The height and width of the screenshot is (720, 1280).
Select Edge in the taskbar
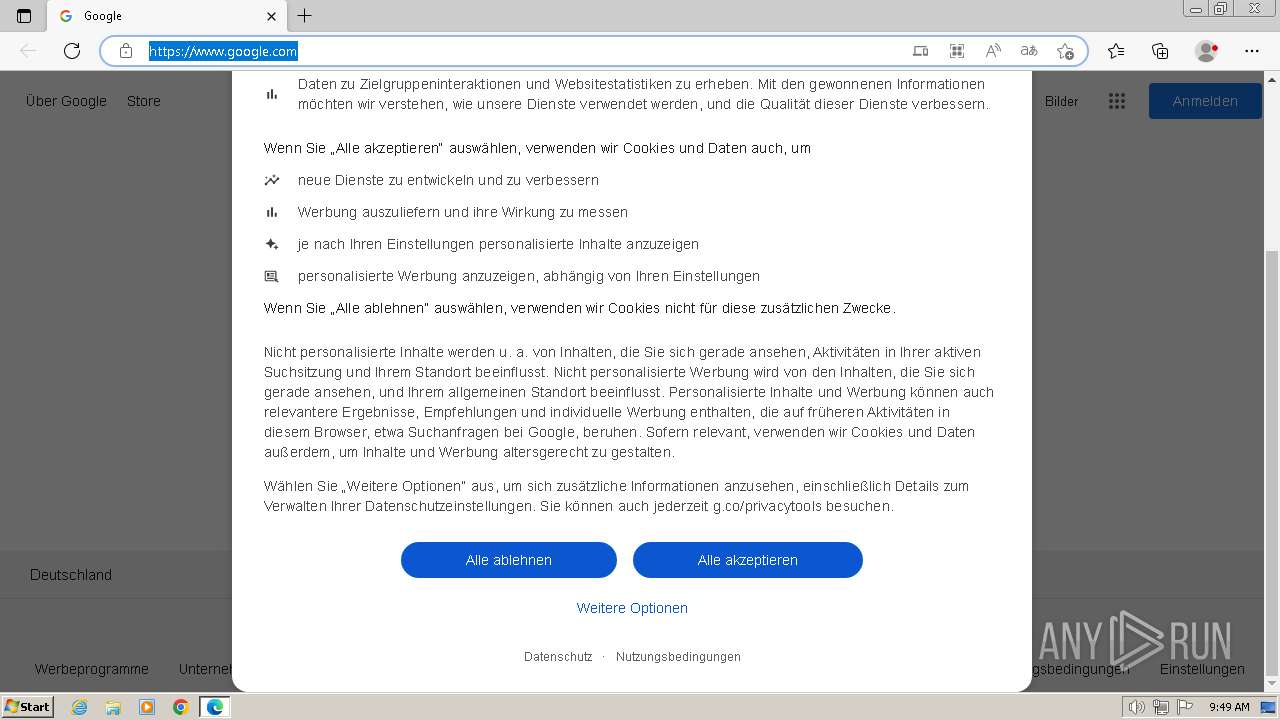coord(215,707)
